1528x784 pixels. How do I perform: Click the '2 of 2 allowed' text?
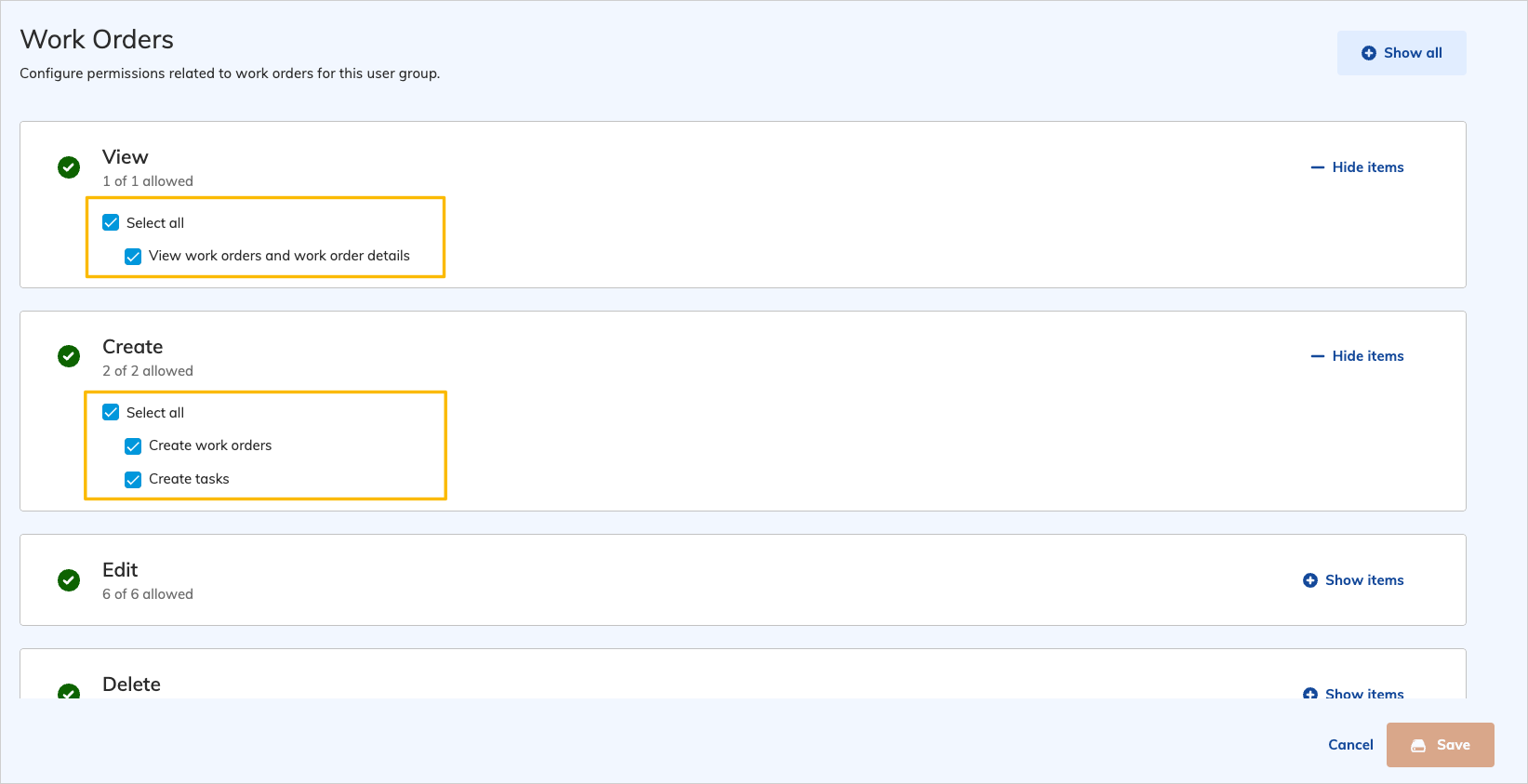(148, 371)
